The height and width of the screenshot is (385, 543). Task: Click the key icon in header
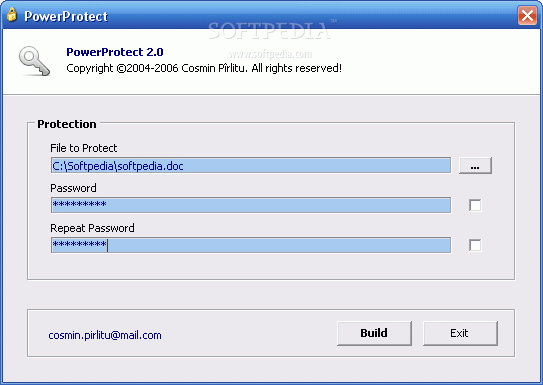pos(34,61)
